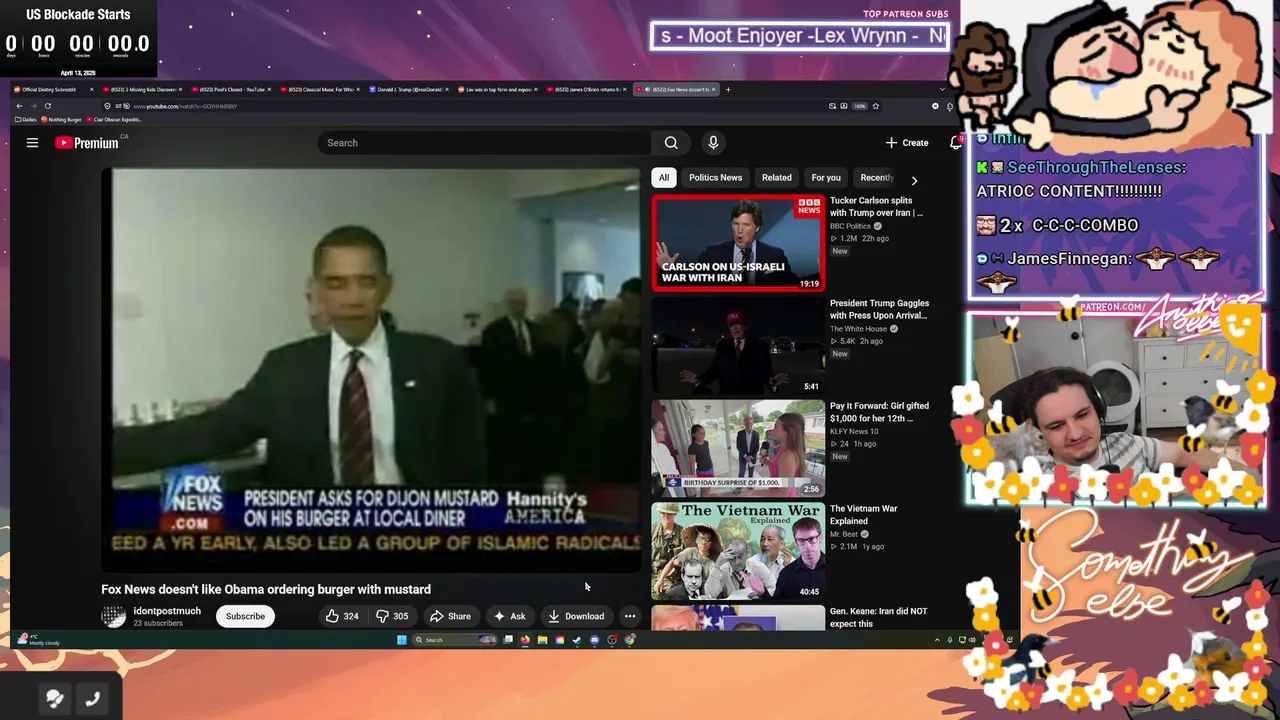1280x720 pixels.
Task: Share the Fox News Obama video
Action: 450,616
